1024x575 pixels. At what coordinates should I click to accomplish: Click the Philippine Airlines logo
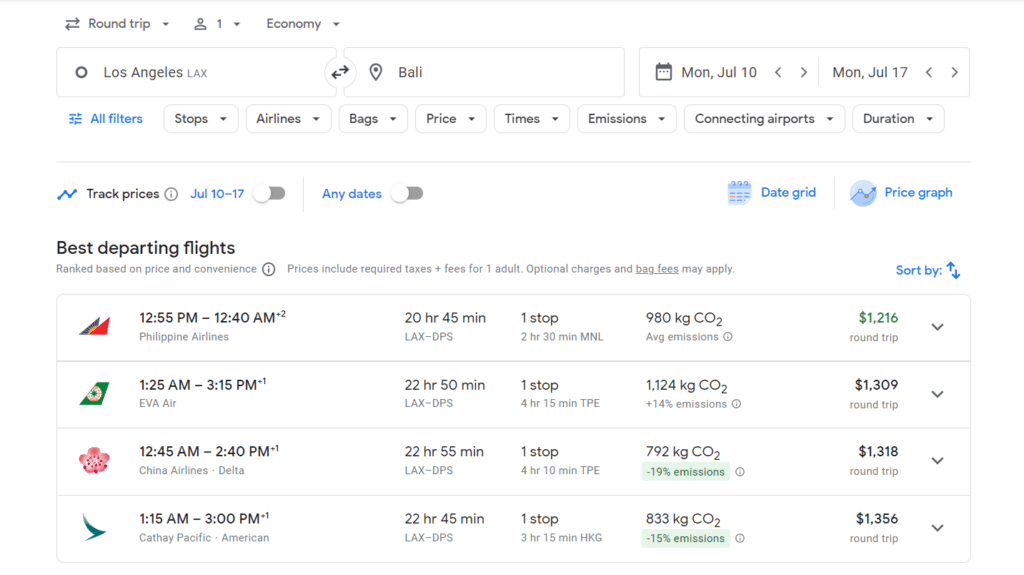tap(95, 325)
